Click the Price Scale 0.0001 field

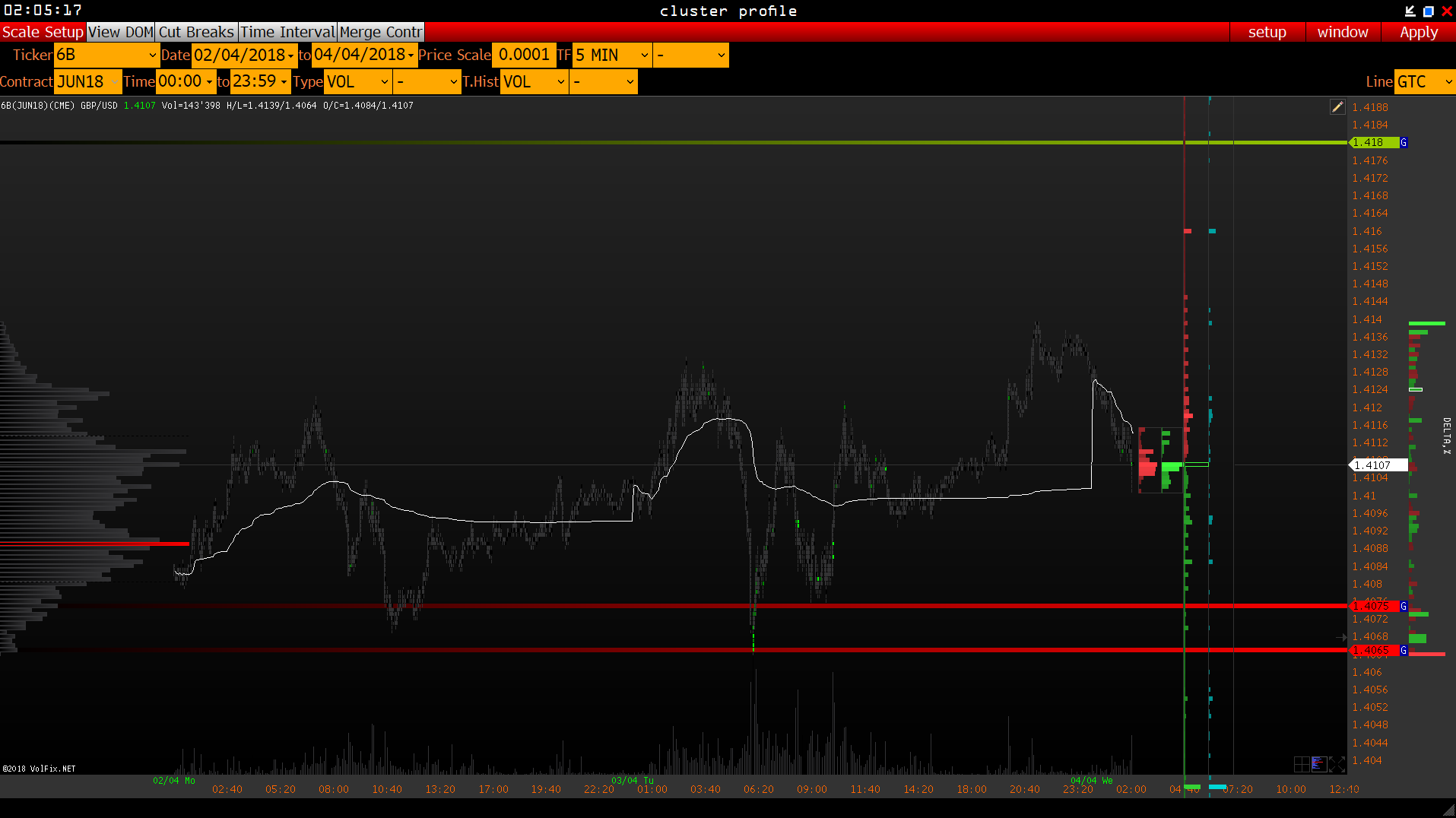[x=524, y=55]
